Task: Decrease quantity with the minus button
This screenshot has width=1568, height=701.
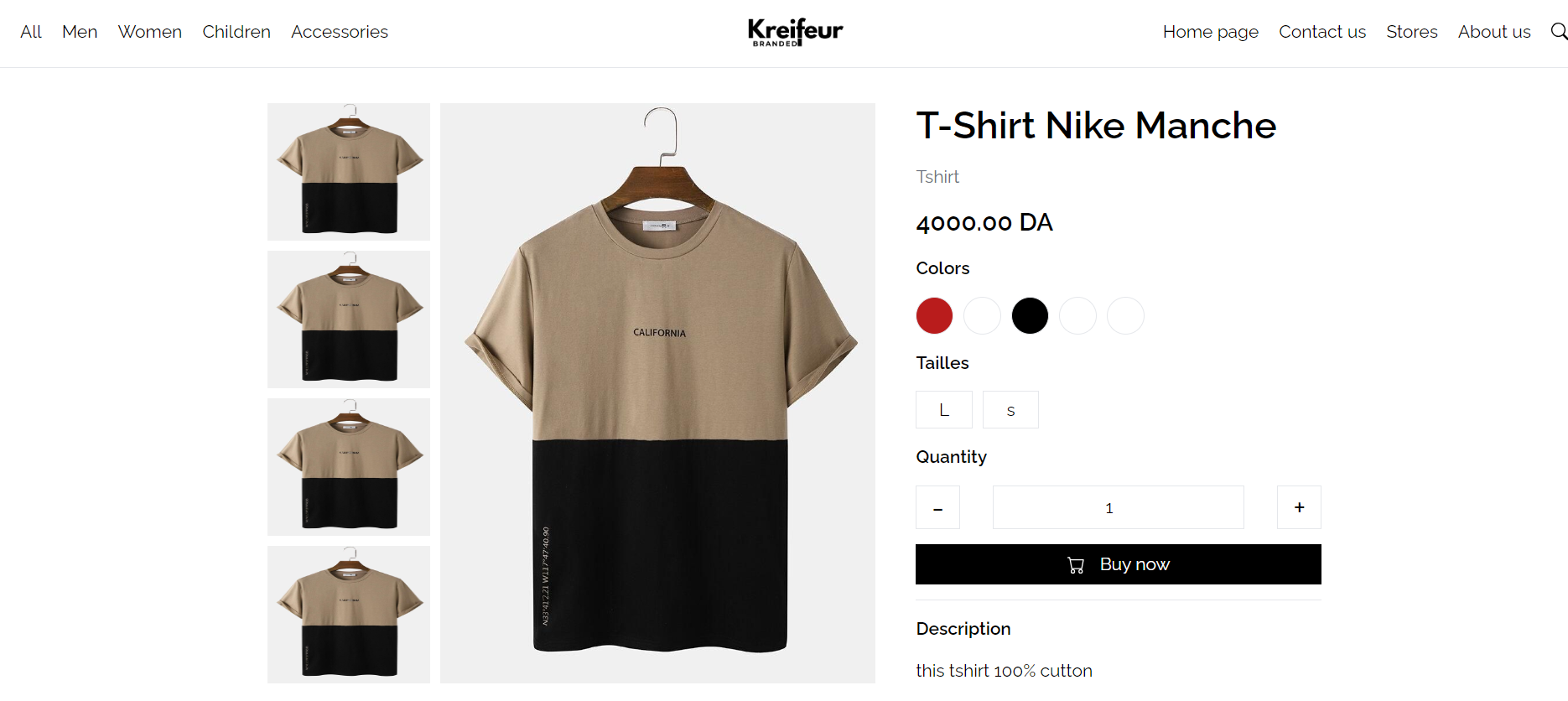Action: tap(937, 507)
